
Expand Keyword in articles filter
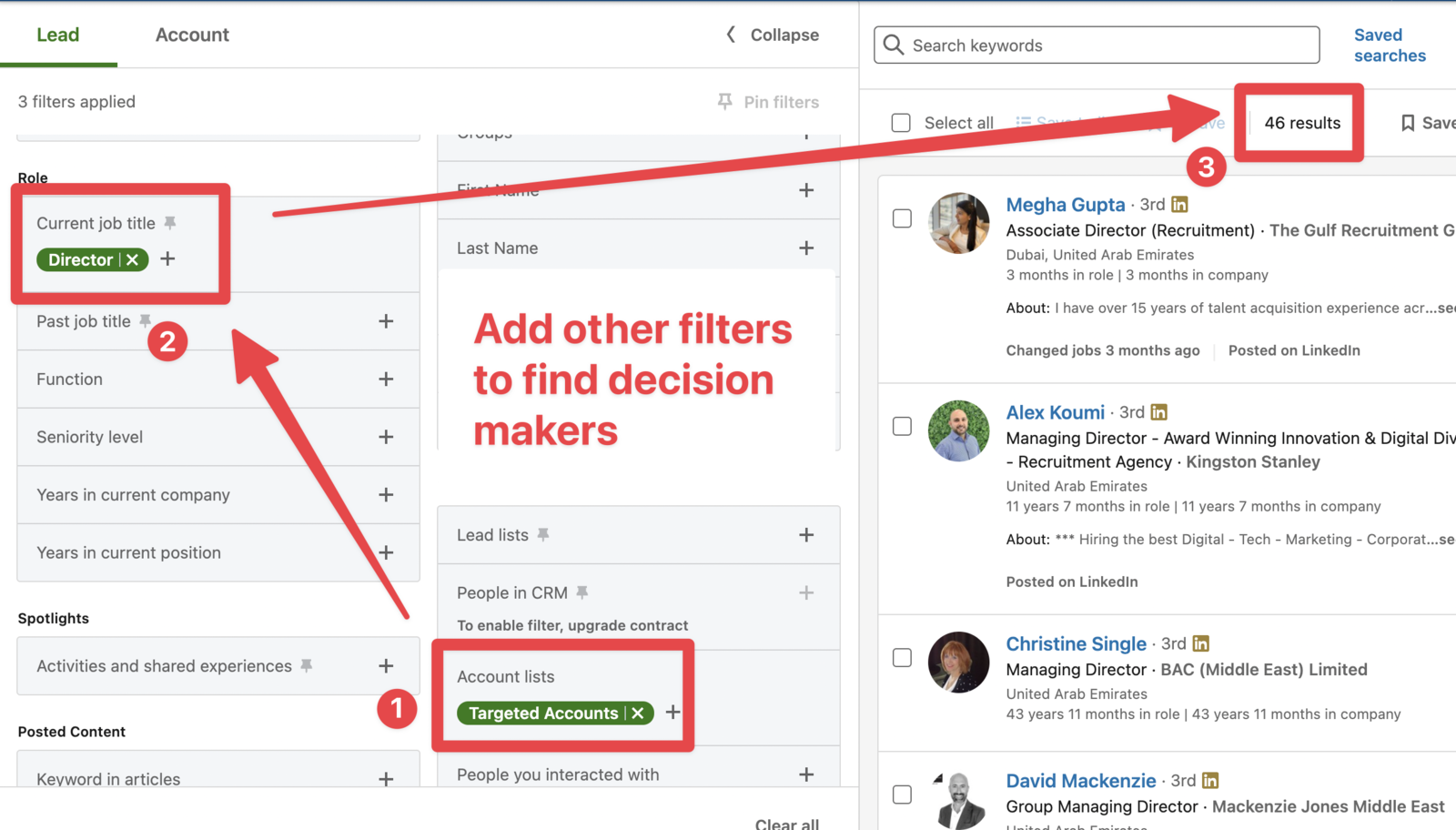click(x=386, y=779)
